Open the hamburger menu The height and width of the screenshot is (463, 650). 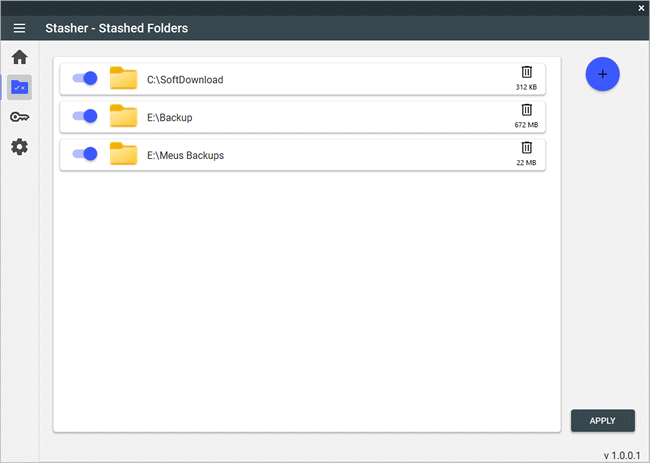click(x=19, y=28)
